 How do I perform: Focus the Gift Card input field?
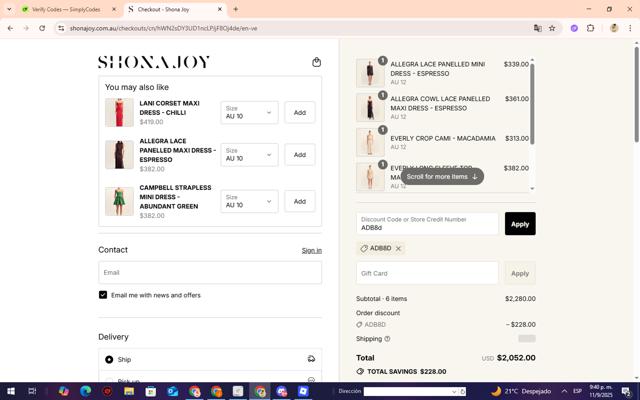(x=427, y=273)
